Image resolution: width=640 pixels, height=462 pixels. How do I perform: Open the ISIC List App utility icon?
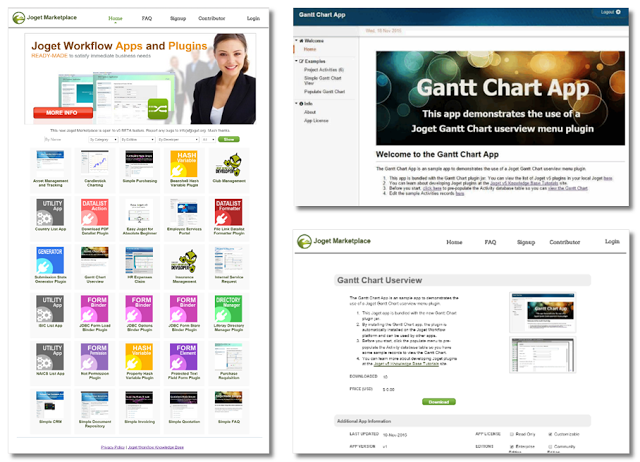(x=50, y=309)
